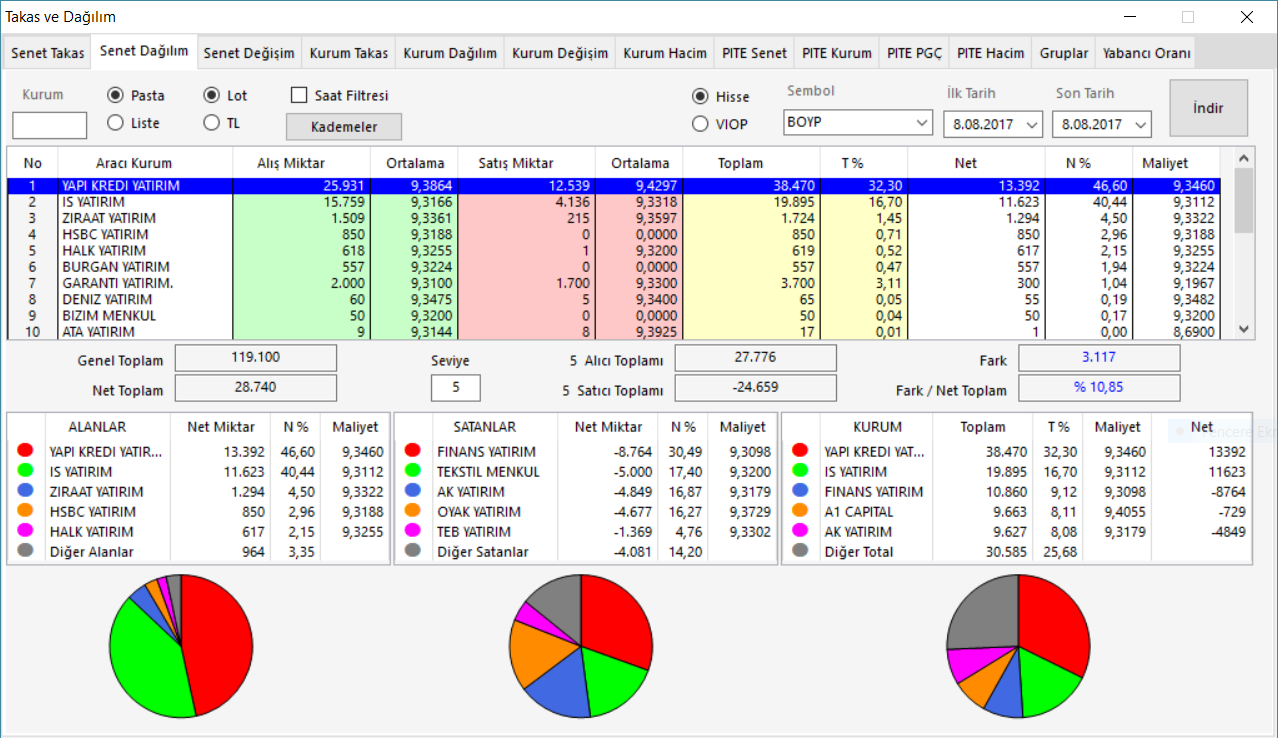Open the Sembol dropdown showing BOYP
The width and height of the screenshot is (1278, 738).
(858, 124)
